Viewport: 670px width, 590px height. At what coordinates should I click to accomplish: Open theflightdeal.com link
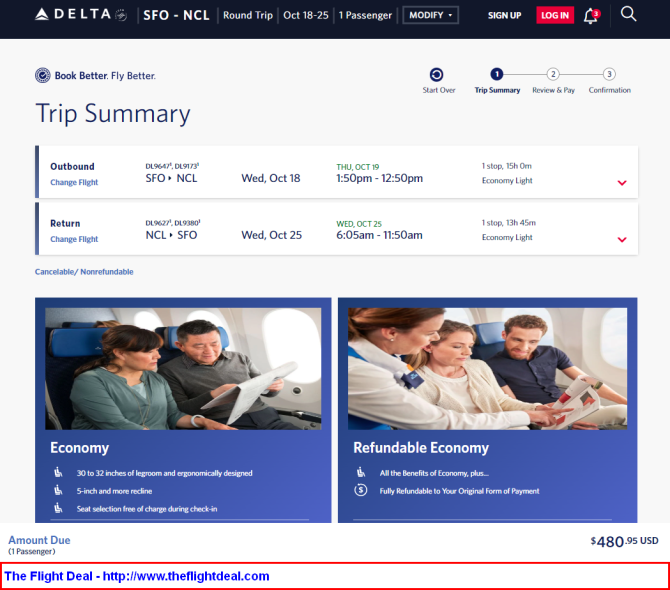click(186, 576)
